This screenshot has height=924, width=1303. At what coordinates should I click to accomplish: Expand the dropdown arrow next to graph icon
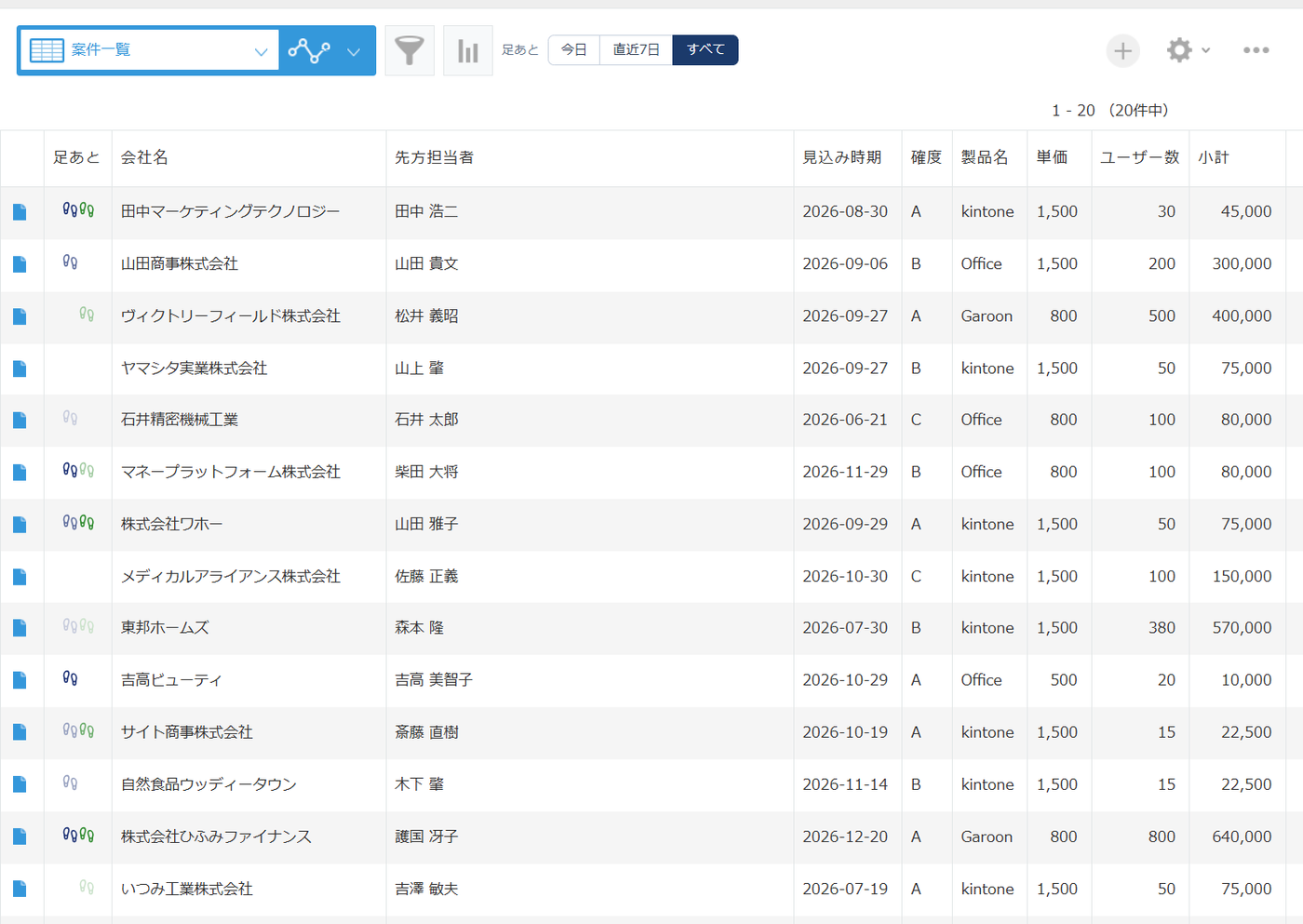click(354, 51)
